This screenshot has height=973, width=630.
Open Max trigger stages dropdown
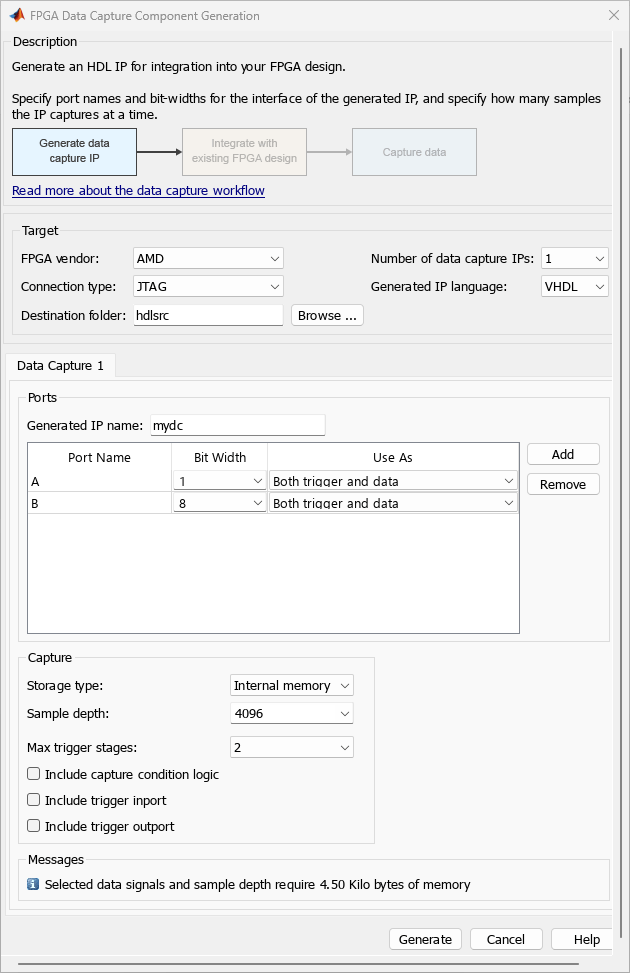pyautogui.click(x=291, y=747)
